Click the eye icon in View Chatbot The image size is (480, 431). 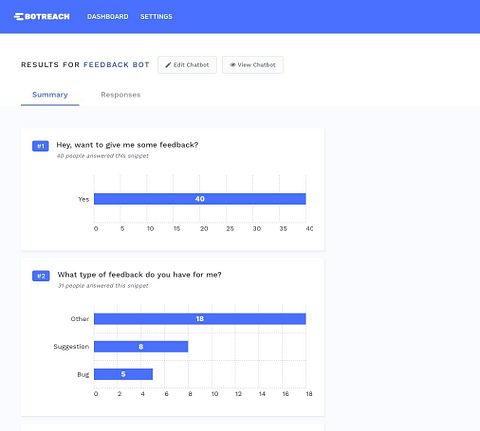click(233, 65)
